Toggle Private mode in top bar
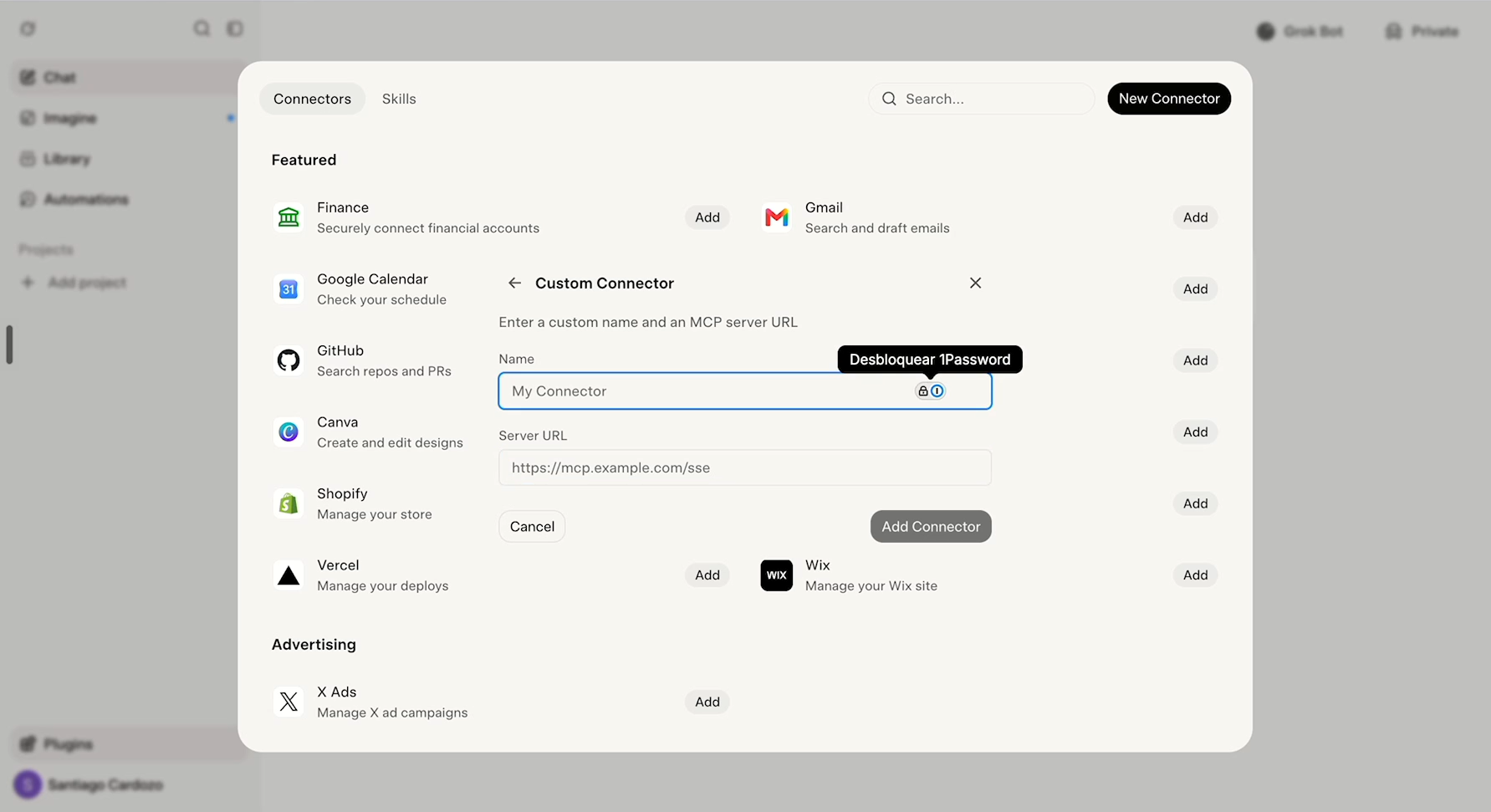The width and height of the screenshot is (1491, 812). pos(1422,32)
